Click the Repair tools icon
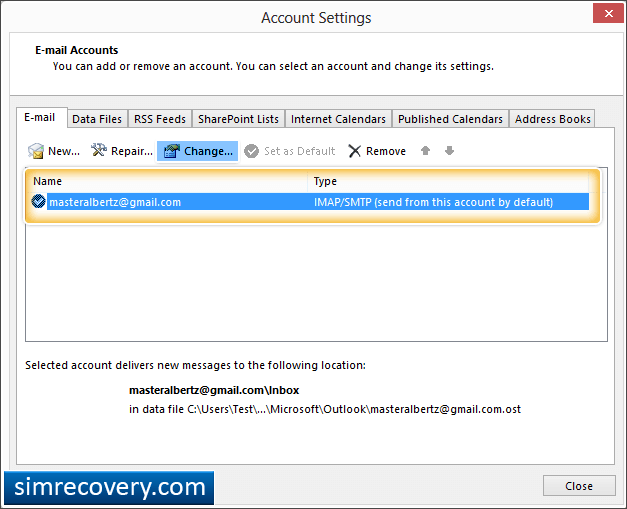The image size is (627, 509). [98, 150]
